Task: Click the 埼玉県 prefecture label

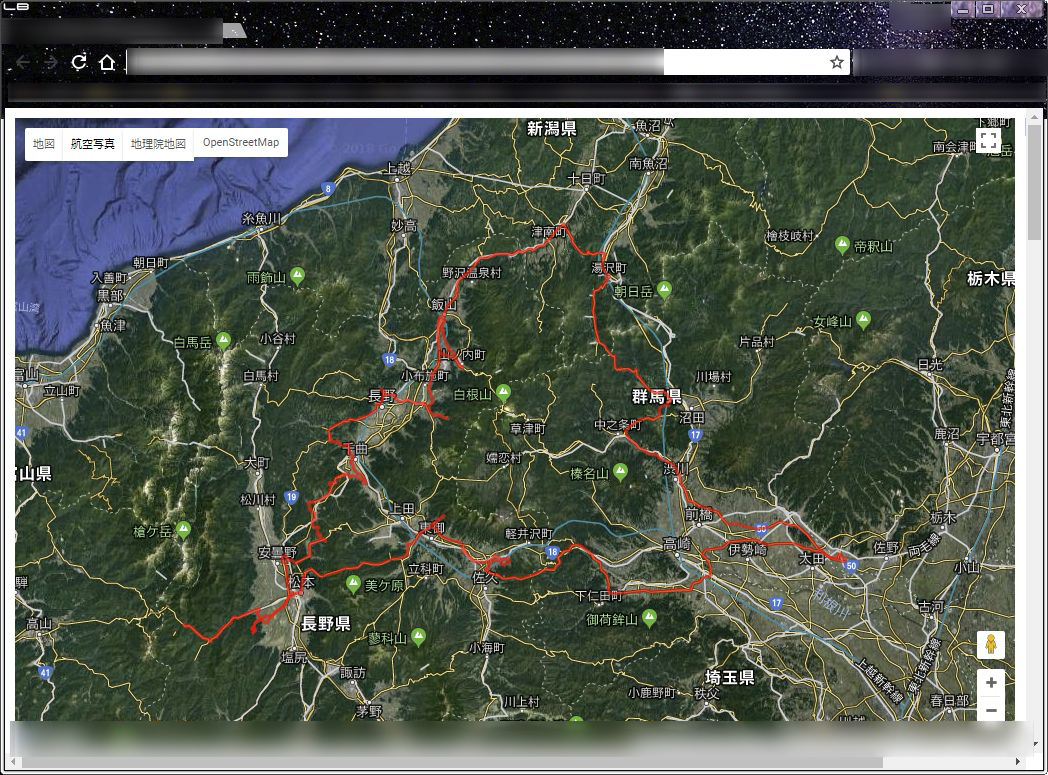Action: (729, 677)
